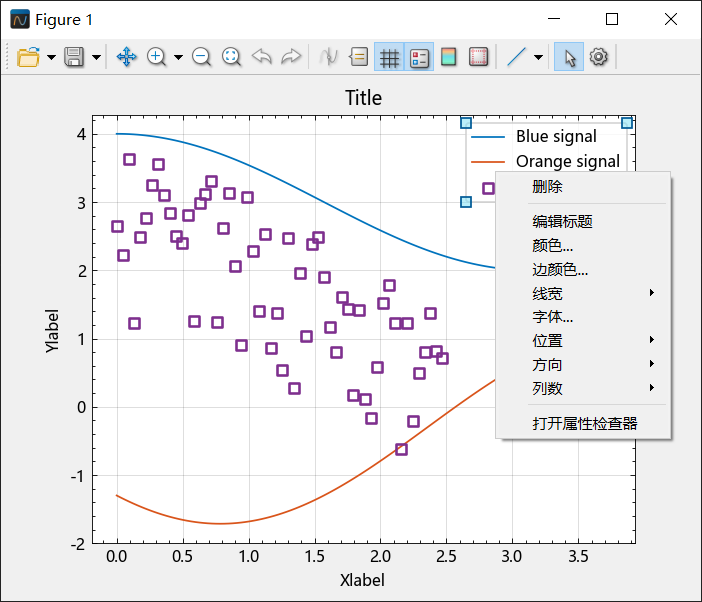The width and height of the screenshot is (702, 602).
Task: Click the Zoom In magnifier icon
Action: click(156, 57)
